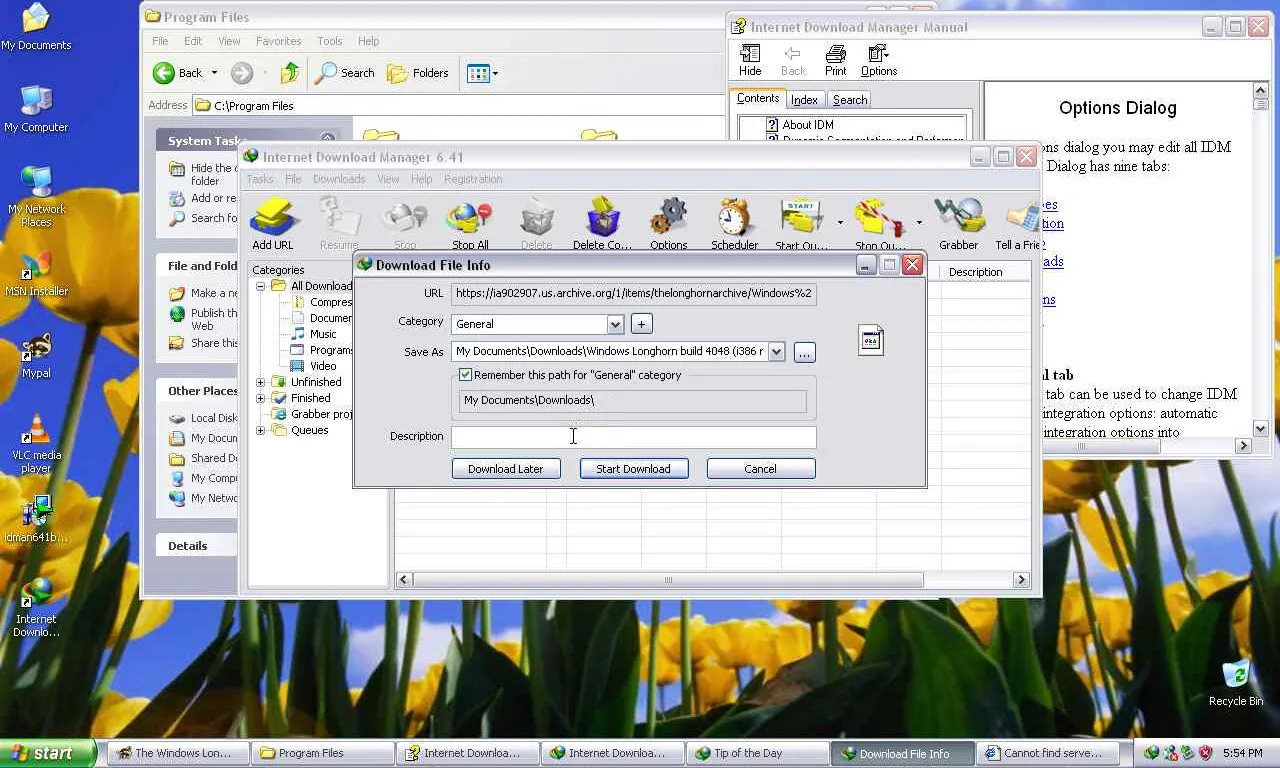The image size is (1280, 768).
Task: Click the Print icon in IDM Manual
Action: pyautogui.click(x=836, y=60)
